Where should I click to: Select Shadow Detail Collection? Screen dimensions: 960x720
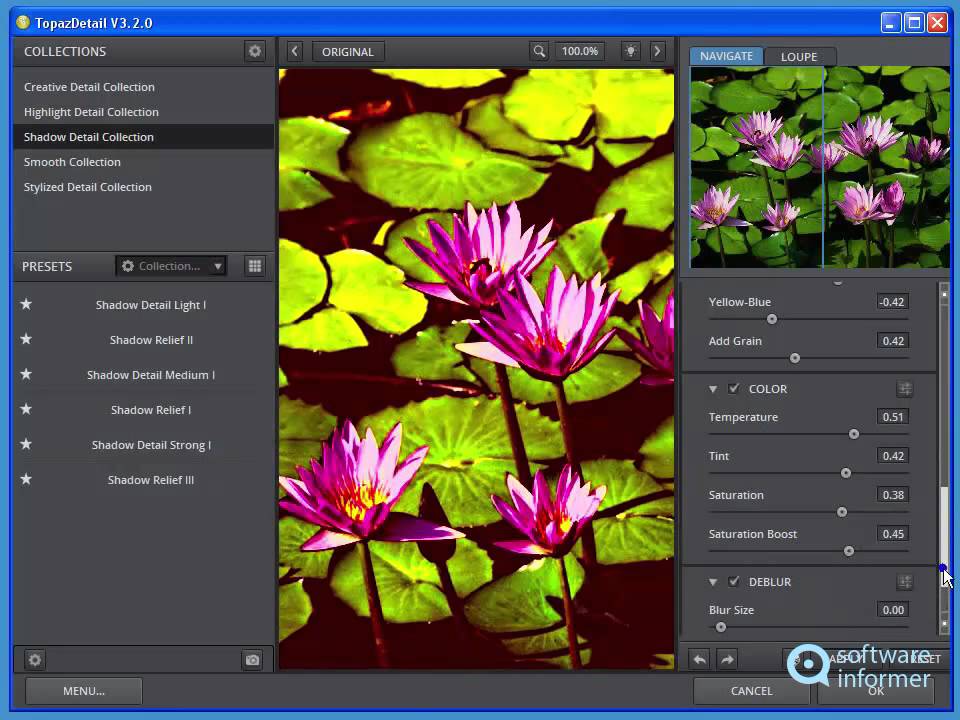(x=143, y=137)
